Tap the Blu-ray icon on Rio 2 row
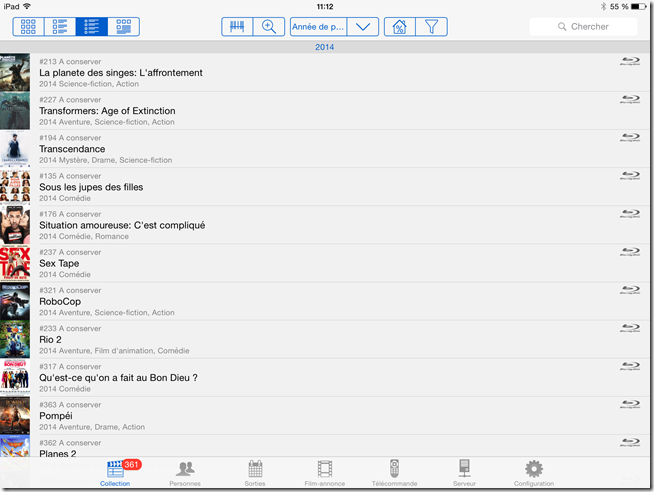This screenshot has height=492, width=654. pyautogui.click(x=630, y=328)
